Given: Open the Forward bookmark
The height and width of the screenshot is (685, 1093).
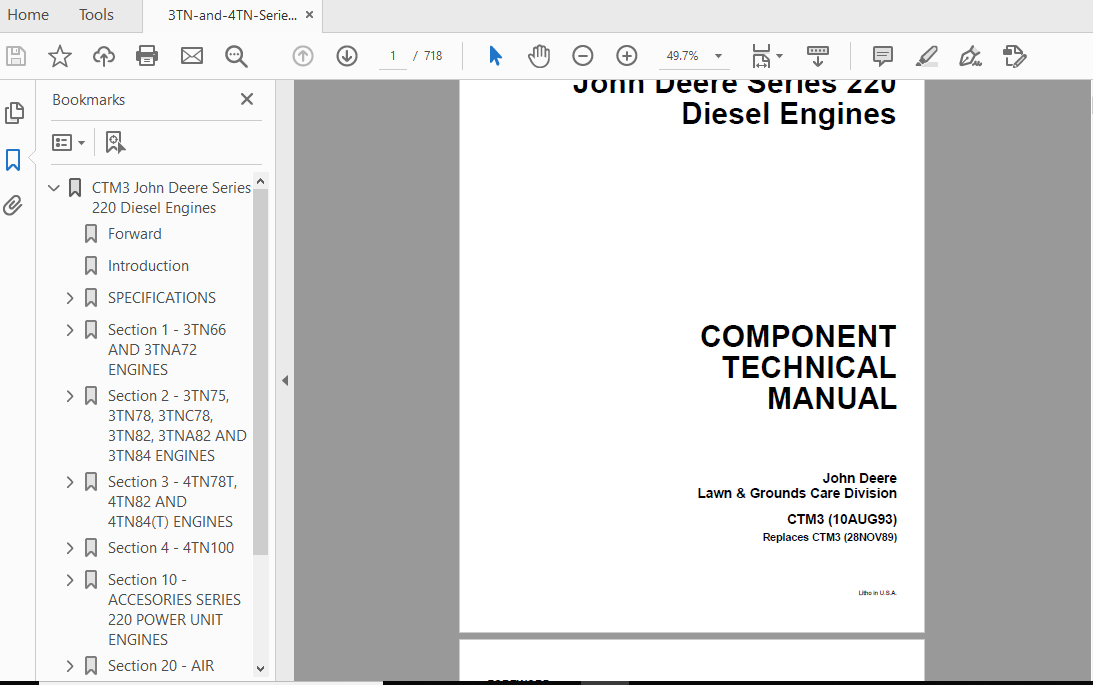Looking at the screenshot, I should tap(135, 234).
